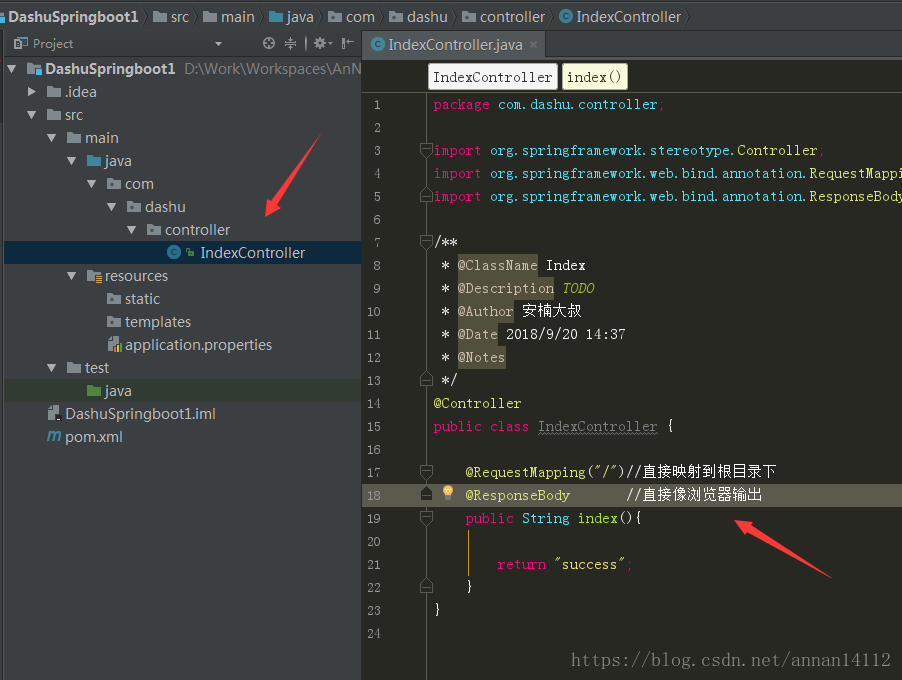902x680 pixels.
Task: Collapse the com package arrow
Action: (x=92, y=184)
